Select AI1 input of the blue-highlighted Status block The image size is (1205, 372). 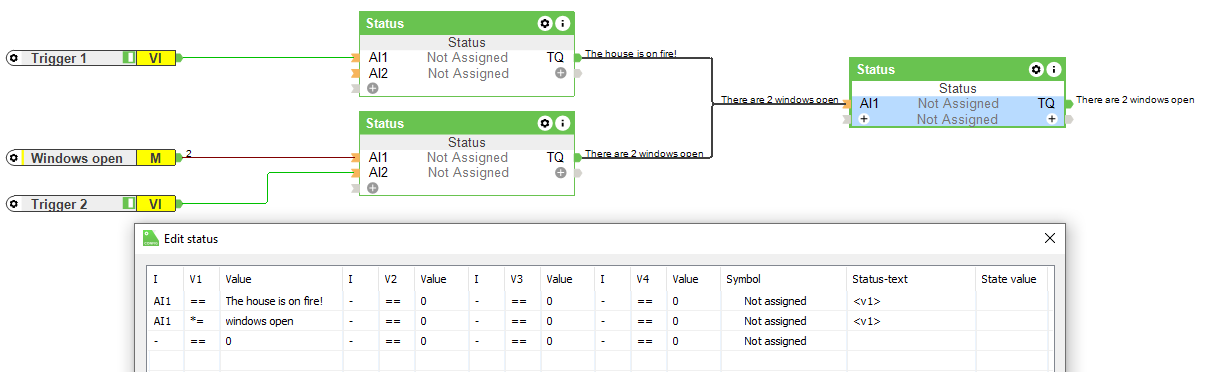coord(869,103)
